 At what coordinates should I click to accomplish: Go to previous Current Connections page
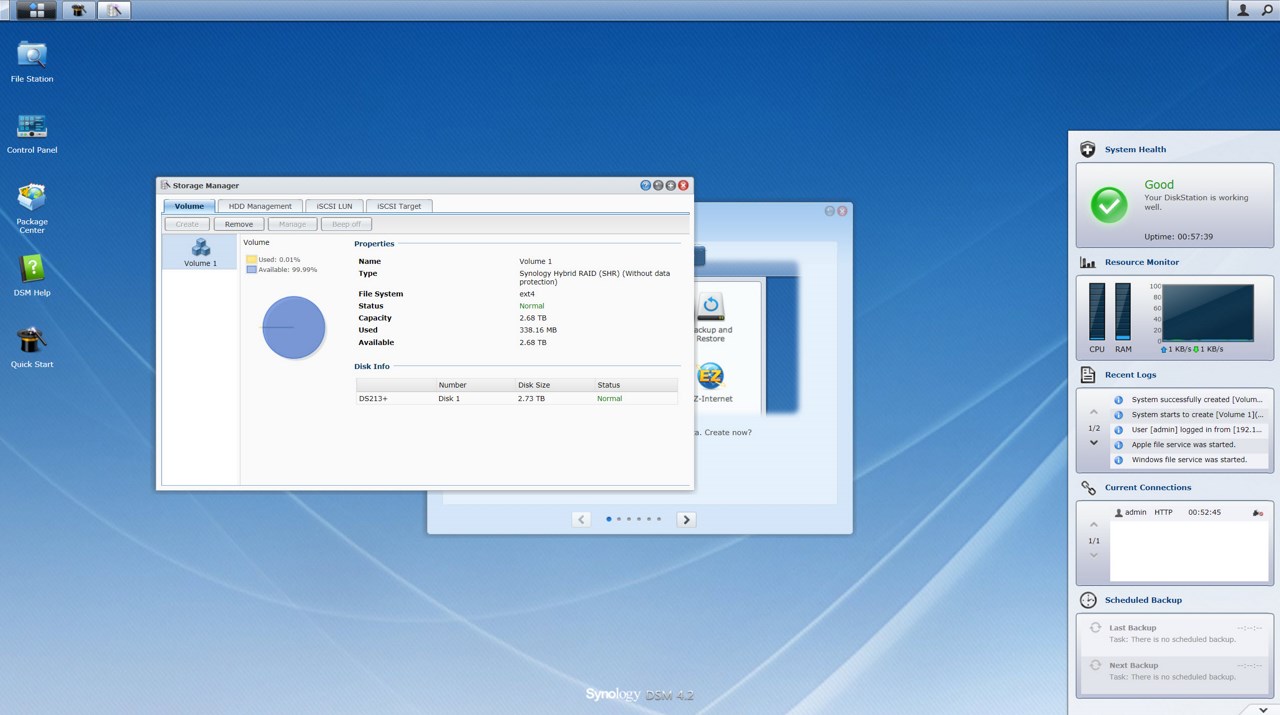(1094, 525)
